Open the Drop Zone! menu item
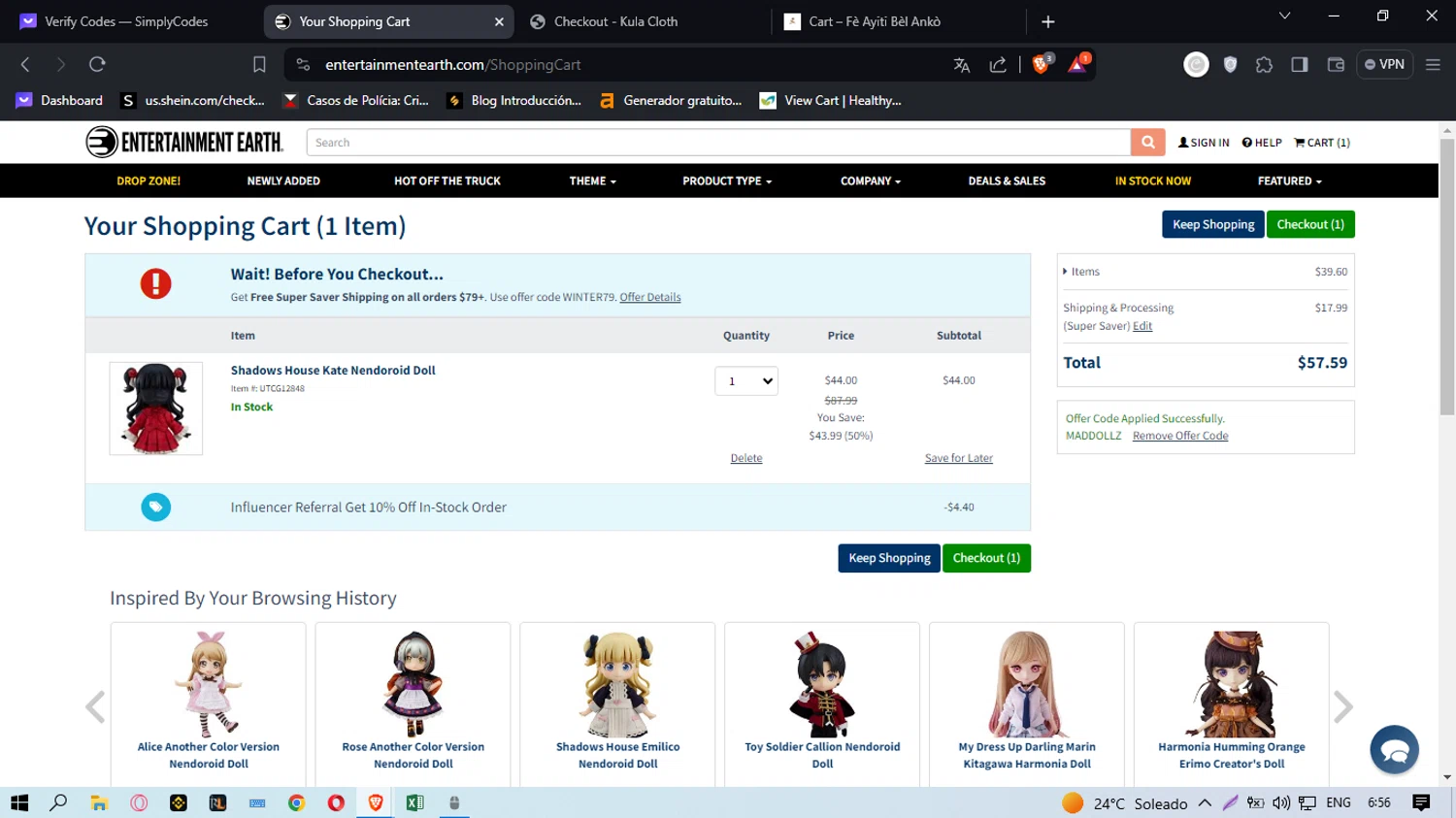Image resolution: width=1456 pixels, height=818 pixels. [149, 181]
